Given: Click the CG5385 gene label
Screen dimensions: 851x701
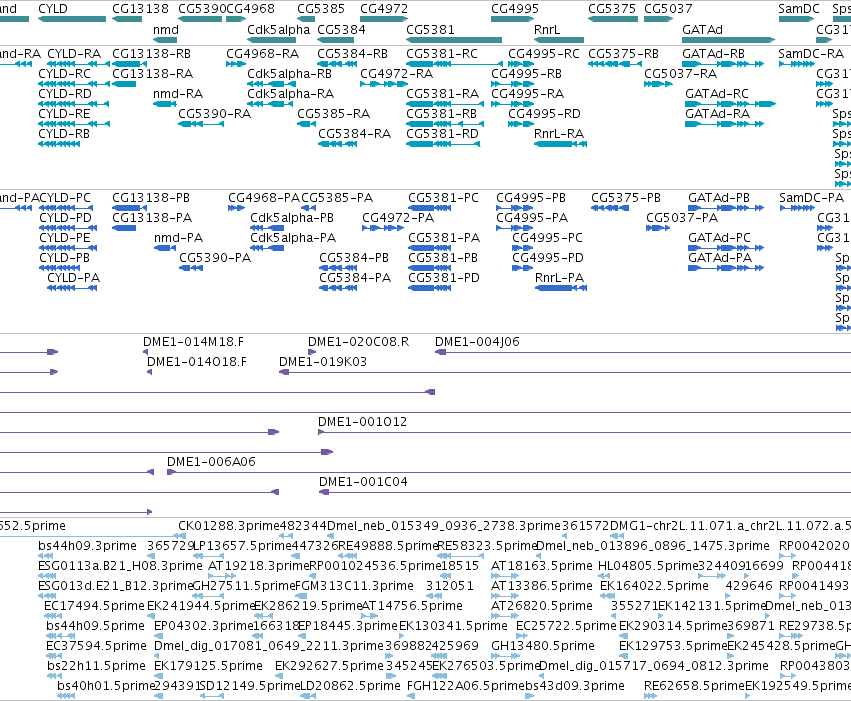Looking at the screenshot, I should click(321, 9).
